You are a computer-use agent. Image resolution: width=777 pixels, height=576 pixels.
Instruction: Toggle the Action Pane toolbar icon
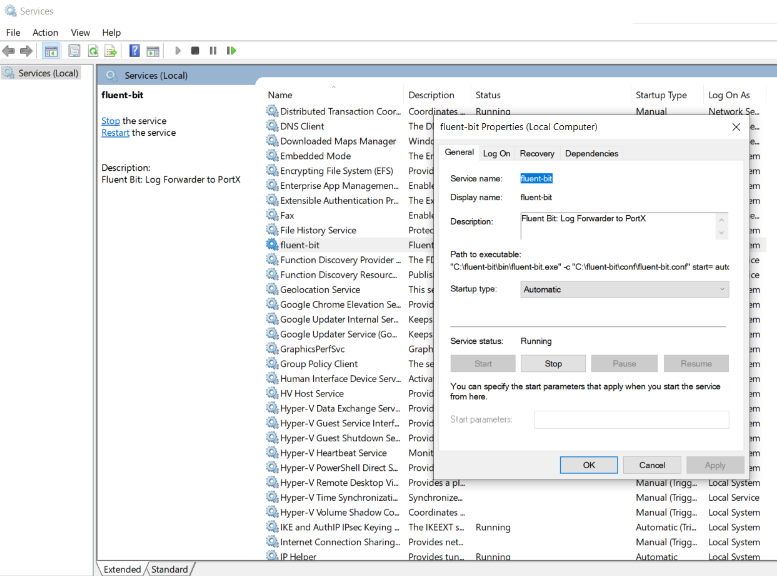click(153, 51)
